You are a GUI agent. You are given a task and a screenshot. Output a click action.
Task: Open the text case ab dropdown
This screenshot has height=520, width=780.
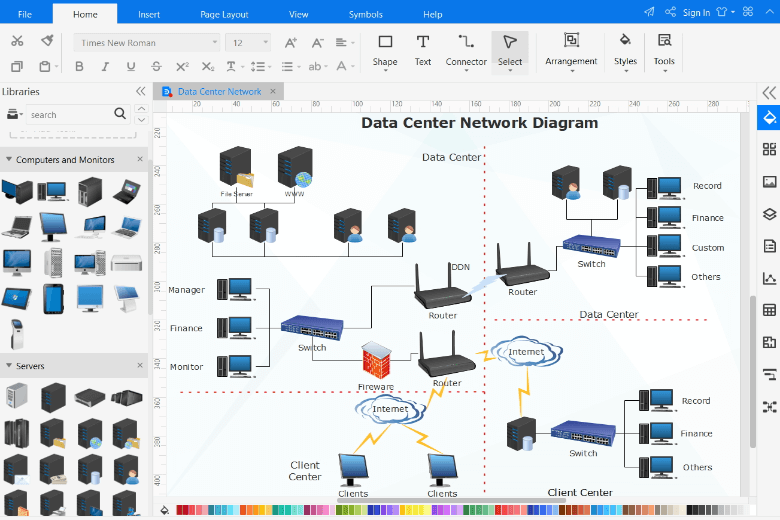click(317, 66)
